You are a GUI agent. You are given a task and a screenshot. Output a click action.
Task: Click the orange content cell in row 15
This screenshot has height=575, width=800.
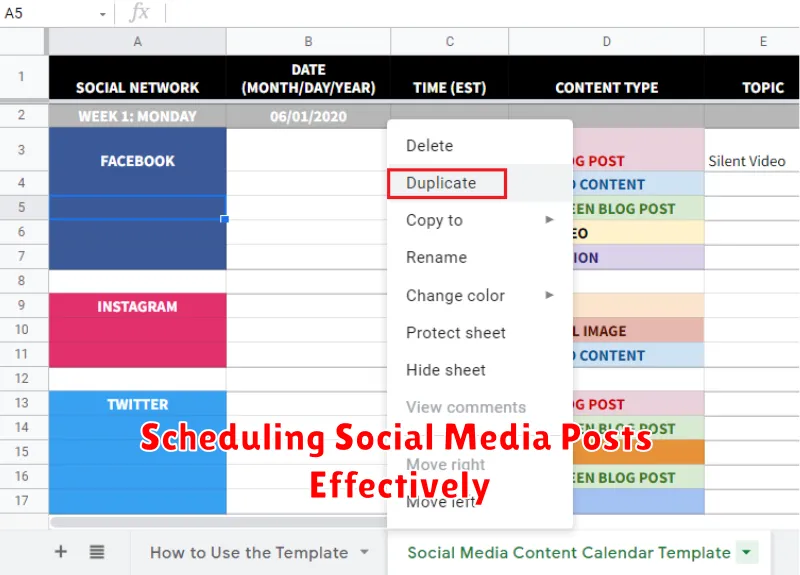click(638, 452)
